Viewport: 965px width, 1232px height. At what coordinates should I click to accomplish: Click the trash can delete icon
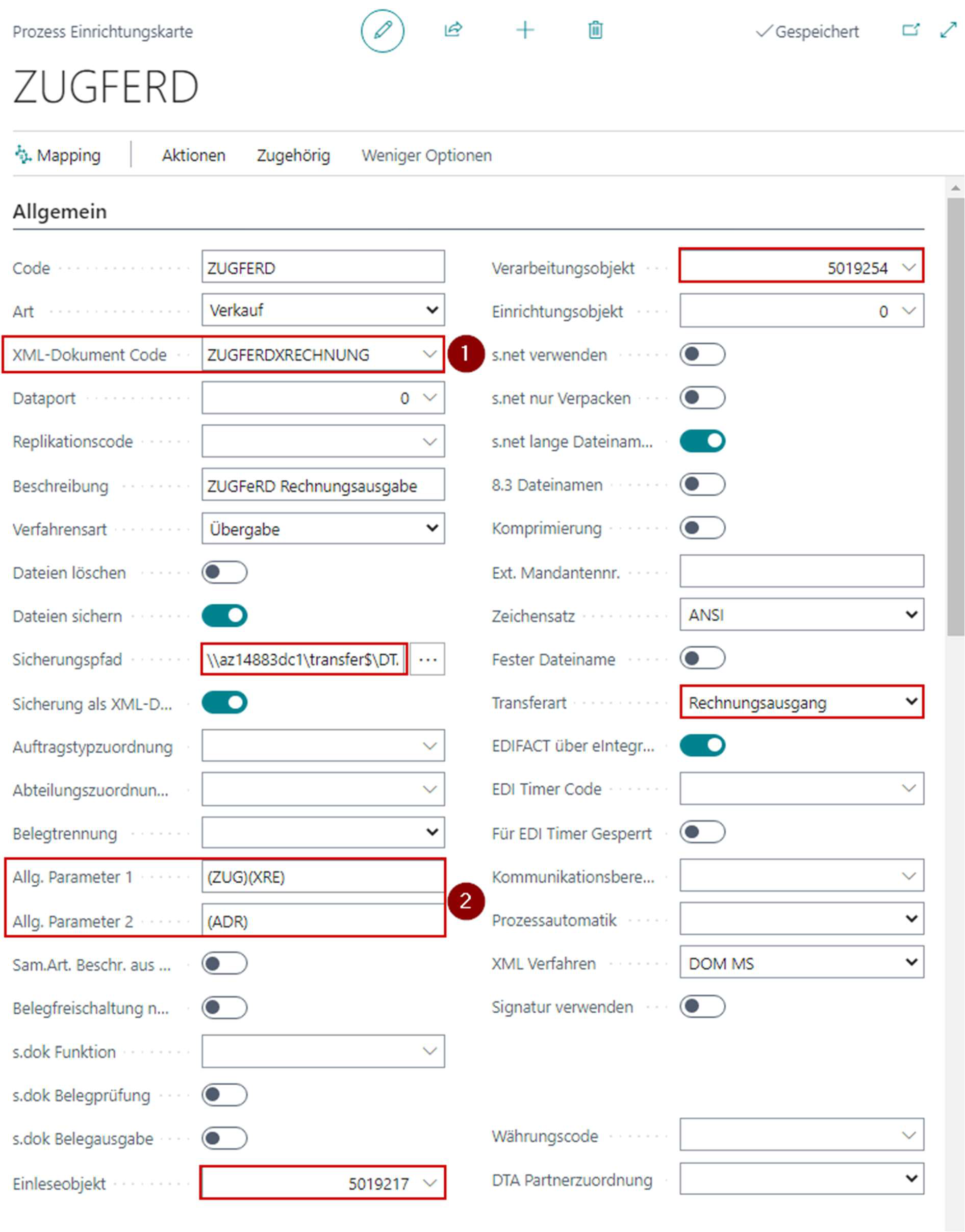coord(596,30)
